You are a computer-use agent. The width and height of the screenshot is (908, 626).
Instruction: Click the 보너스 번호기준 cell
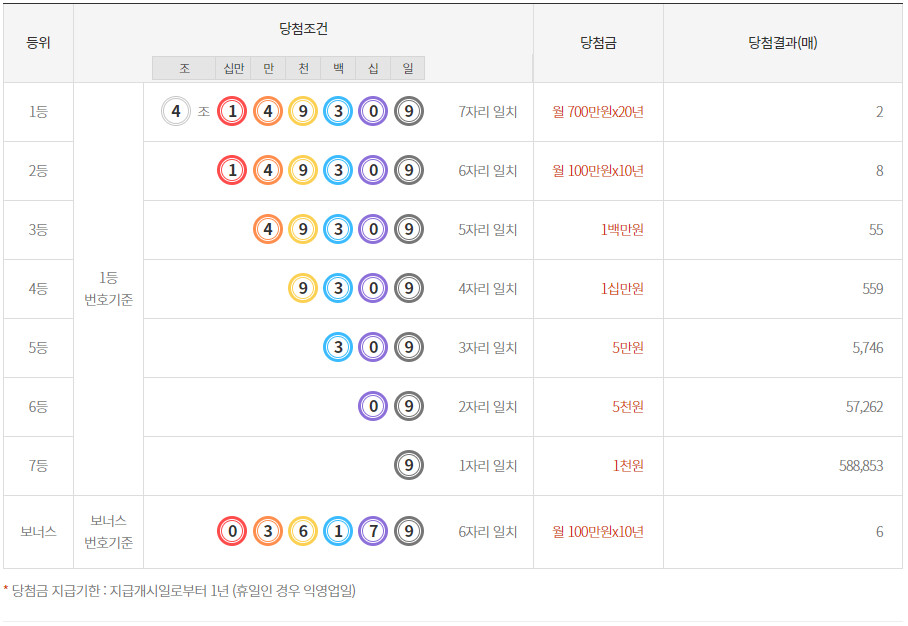(x=108, y=532)
